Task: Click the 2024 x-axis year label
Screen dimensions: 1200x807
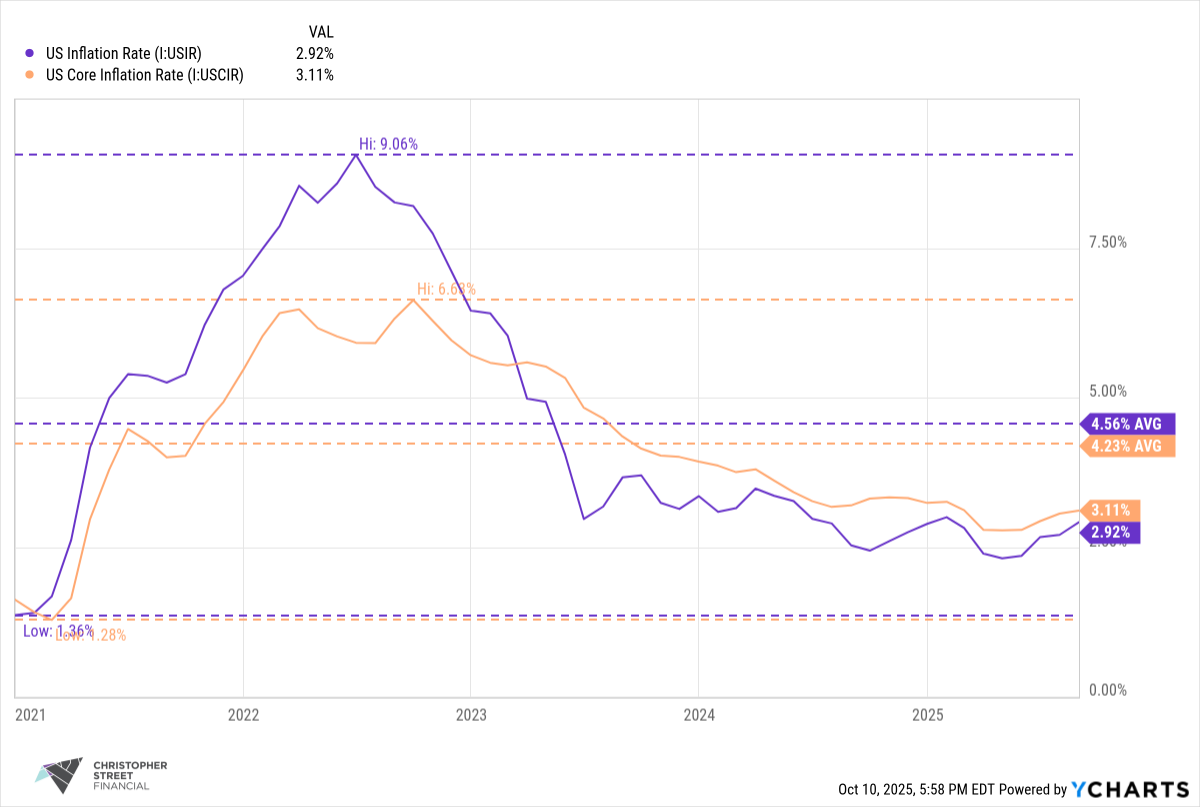Action: click(698, 716)
